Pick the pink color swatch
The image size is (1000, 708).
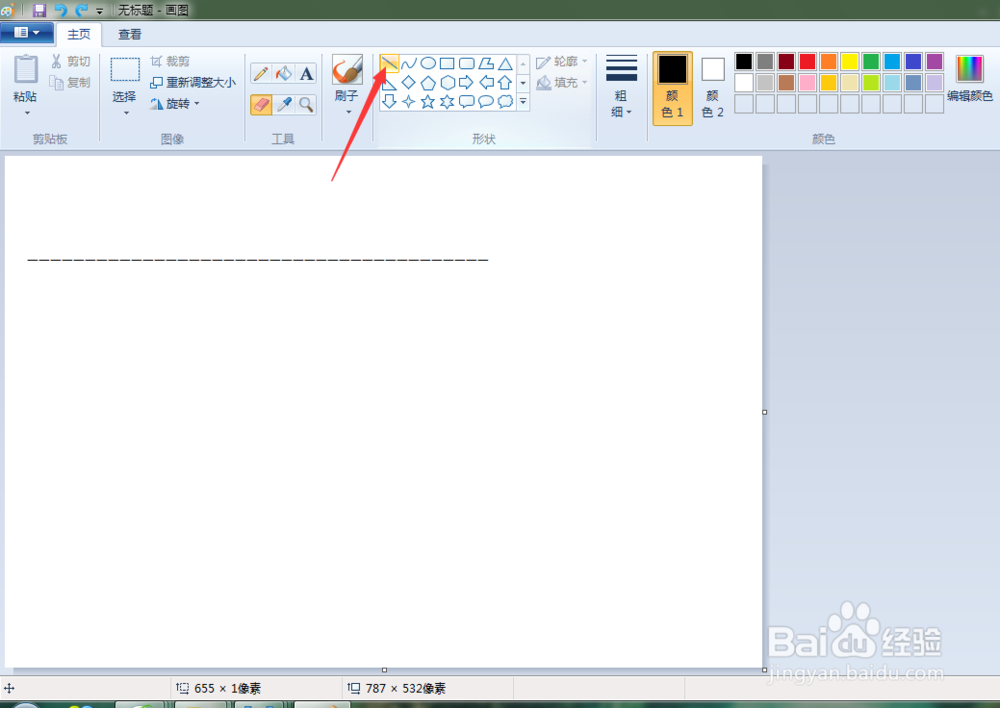[x=807, y=82]
